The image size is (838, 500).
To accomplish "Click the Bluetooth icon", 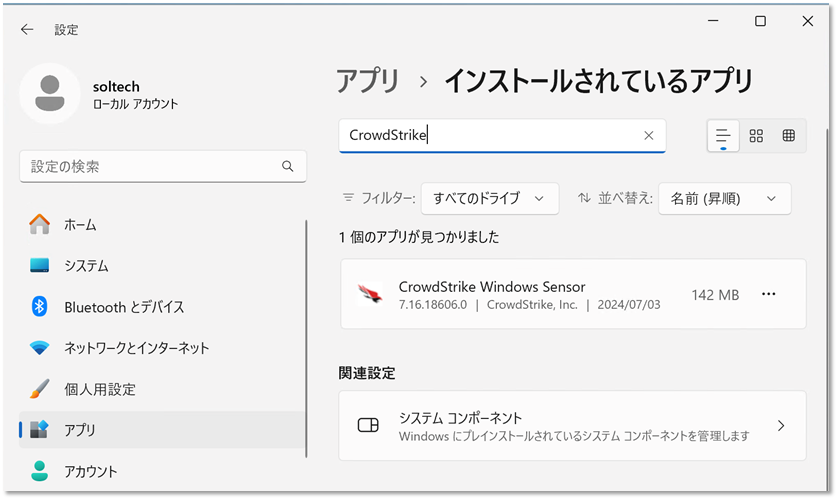I will (x=40, y=307).
